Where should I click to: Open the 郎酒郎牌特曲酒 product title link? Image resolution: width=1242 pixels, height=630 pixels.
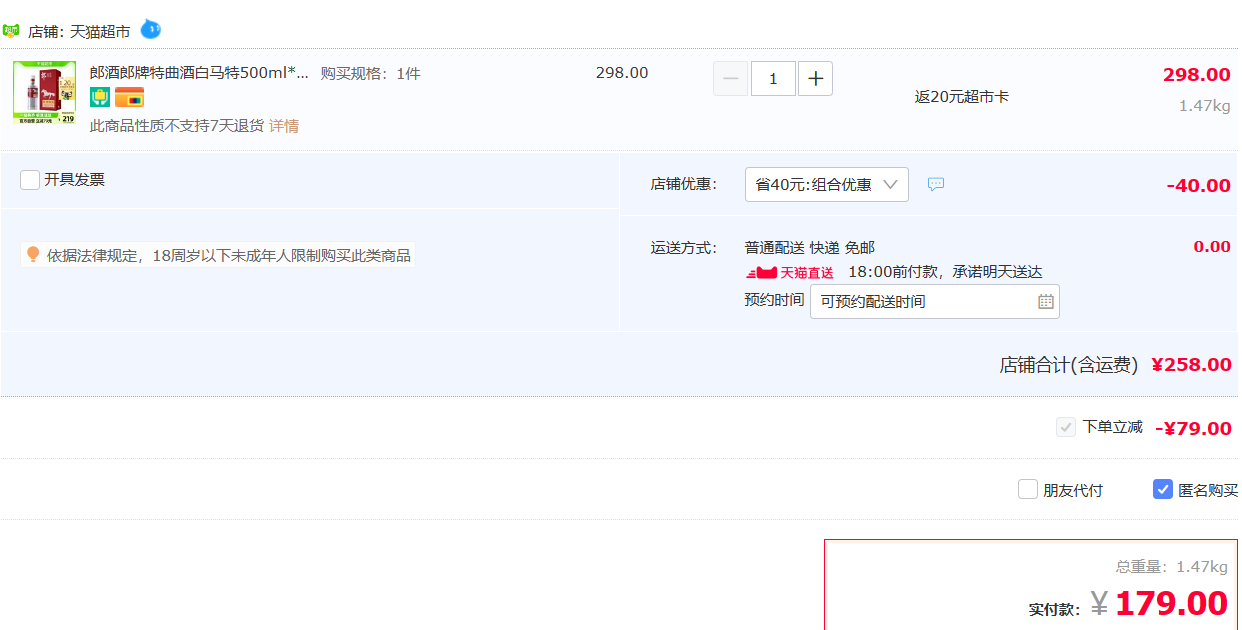pos(199,73)
